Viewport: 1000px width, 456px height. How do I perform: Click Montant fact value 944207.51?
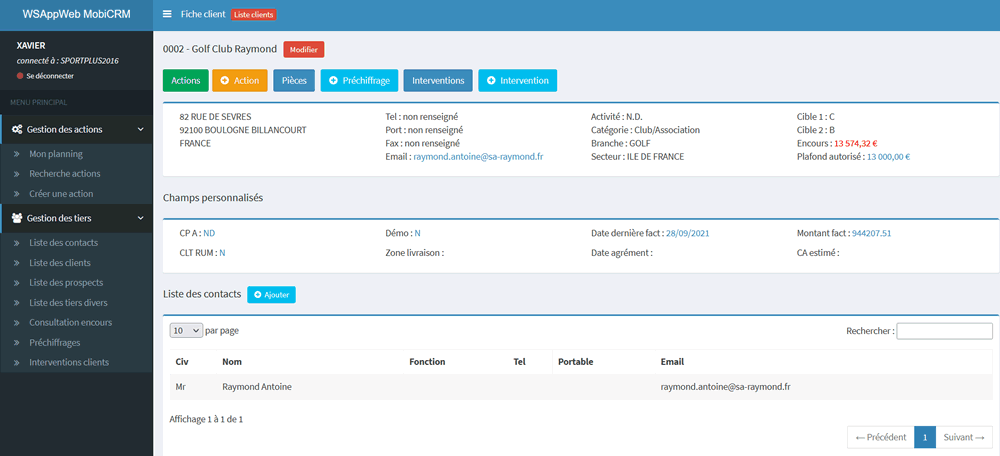click(x=871, y=233)
